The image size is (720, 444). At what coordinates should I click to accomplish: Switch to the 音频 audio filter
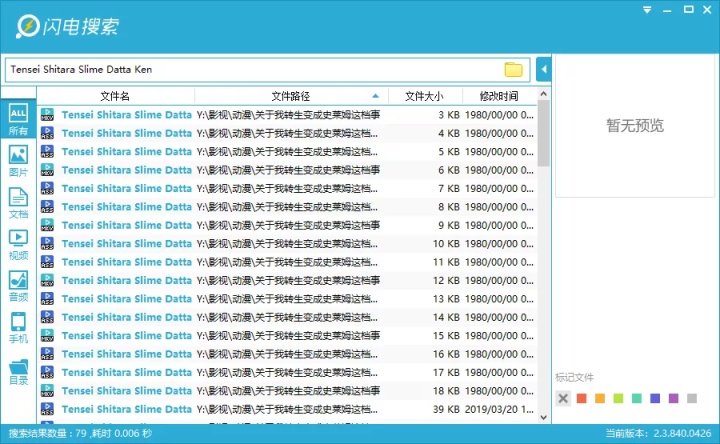(x=18, y=286)
